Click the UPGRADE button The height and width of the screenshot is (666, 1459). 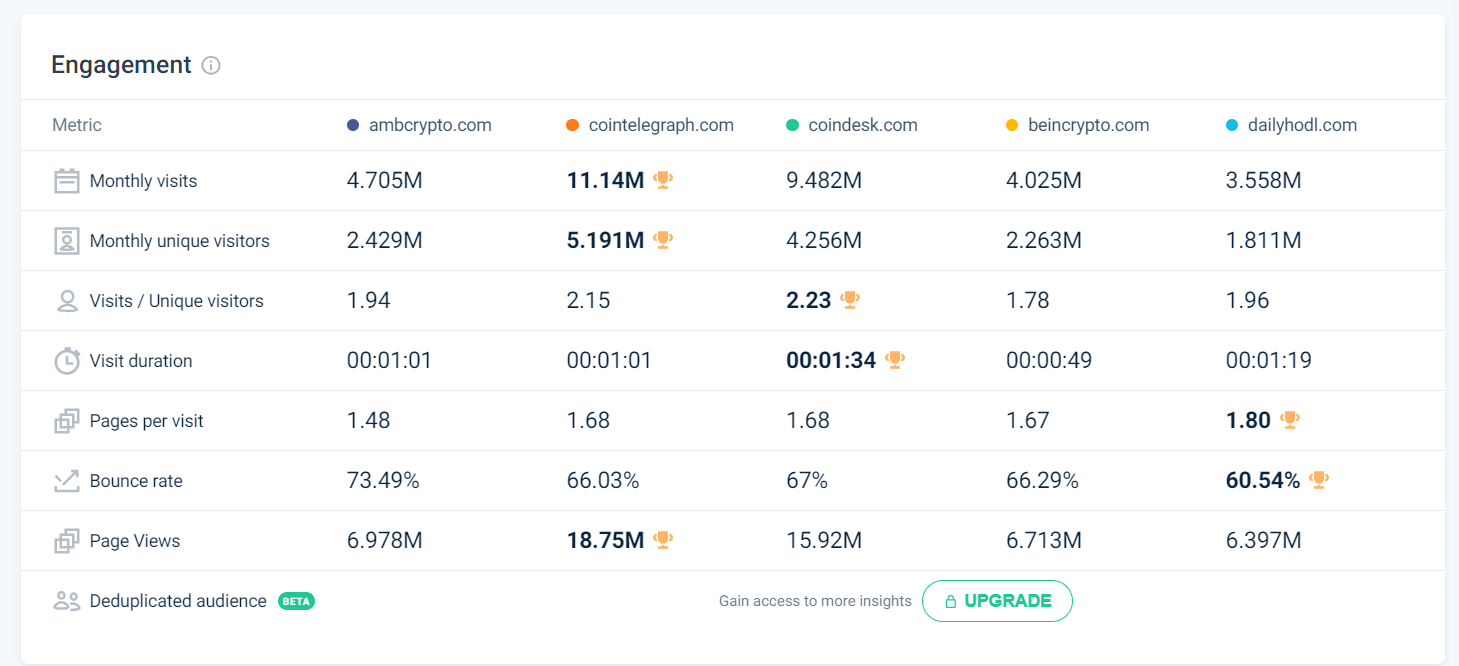click(997, 601)
